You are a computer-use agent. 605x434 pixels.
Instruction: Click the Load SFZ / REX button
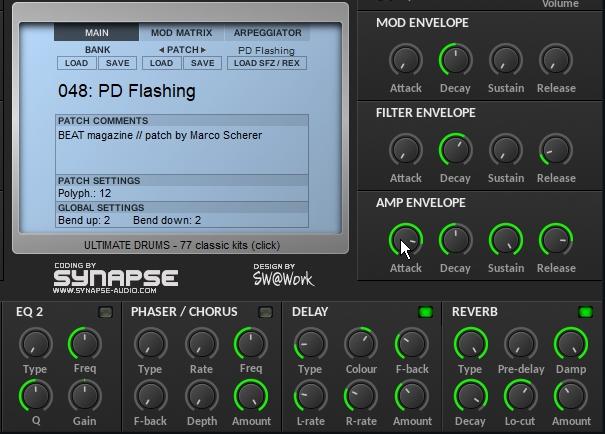coord(267,63)
